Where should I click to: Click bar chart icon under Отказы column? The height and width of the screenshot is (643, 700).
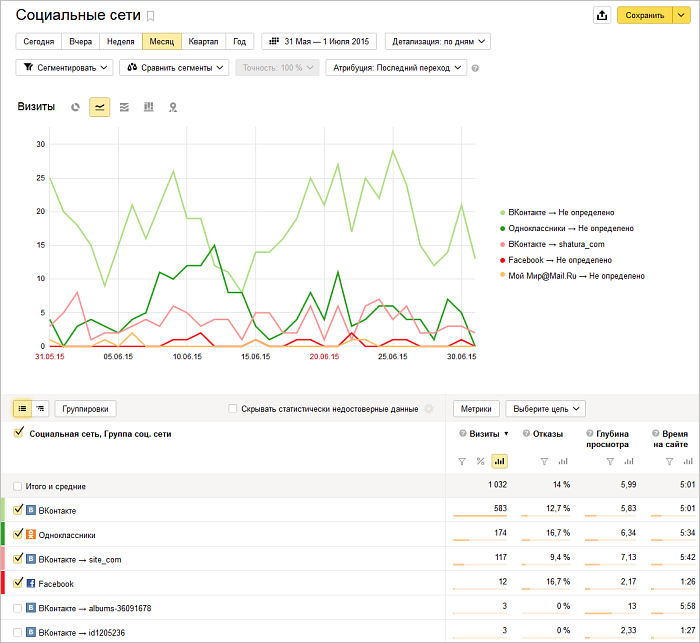563,461
